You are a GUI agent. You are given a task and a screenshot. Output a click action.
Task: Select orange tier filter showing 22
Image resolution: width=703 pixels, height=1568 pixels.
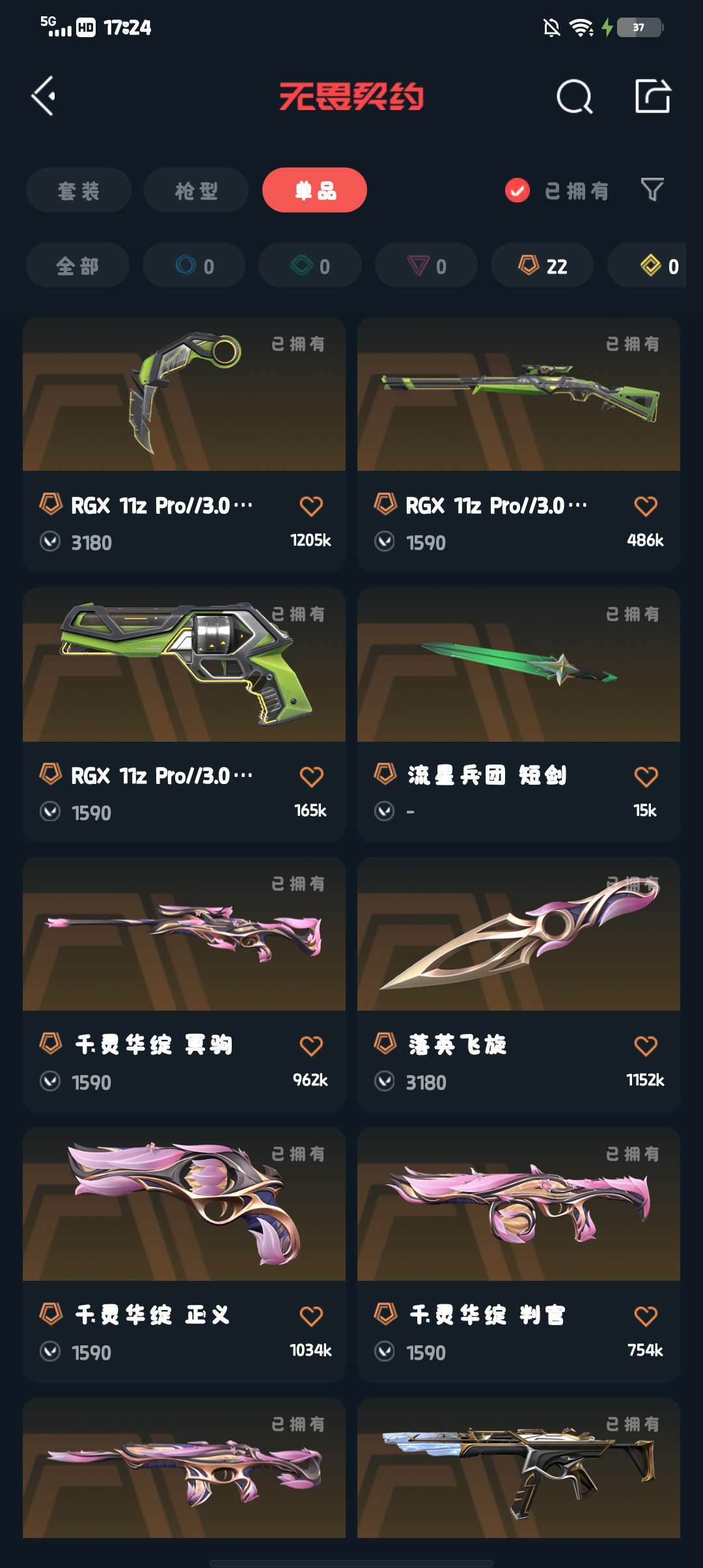(x=542, y=266)
